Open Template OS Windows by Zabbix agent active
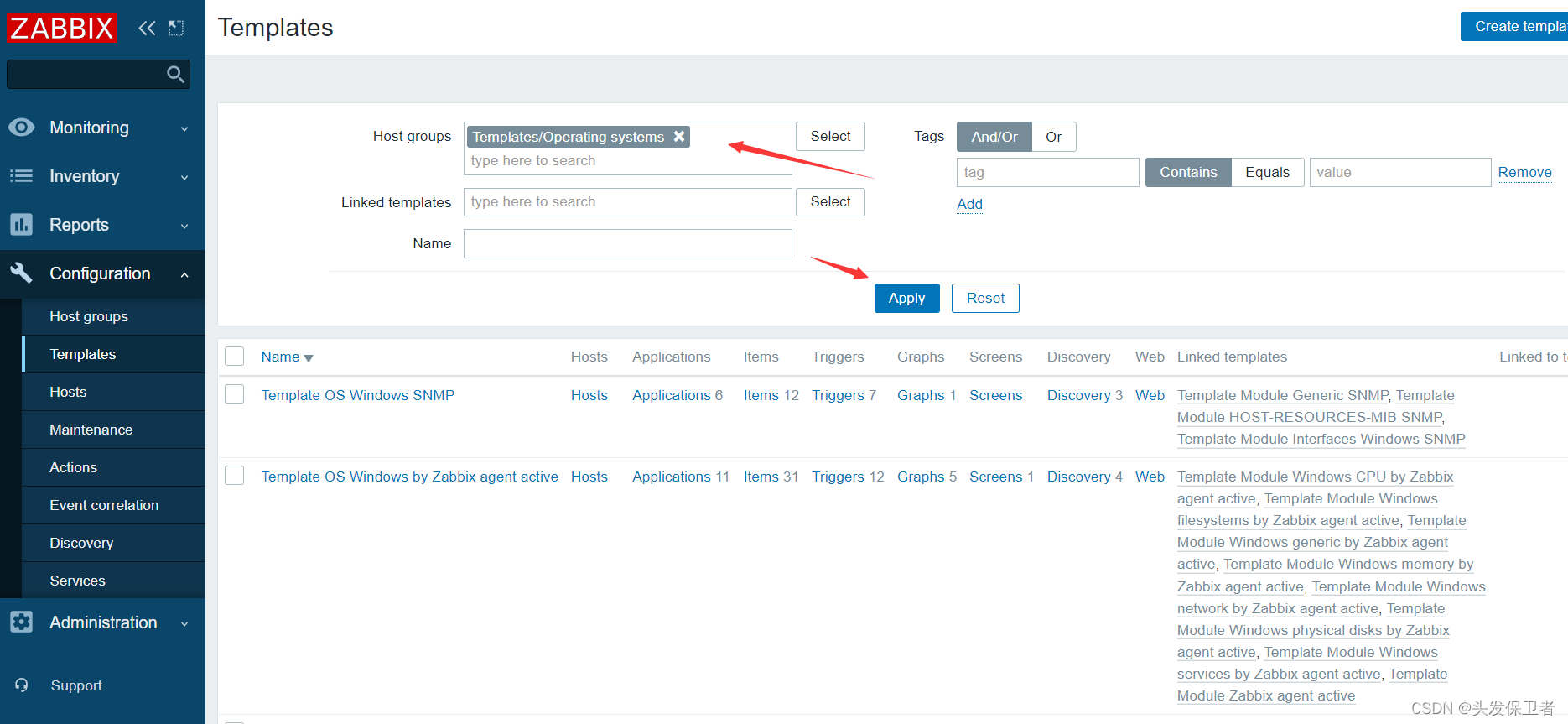 [409, 477]
